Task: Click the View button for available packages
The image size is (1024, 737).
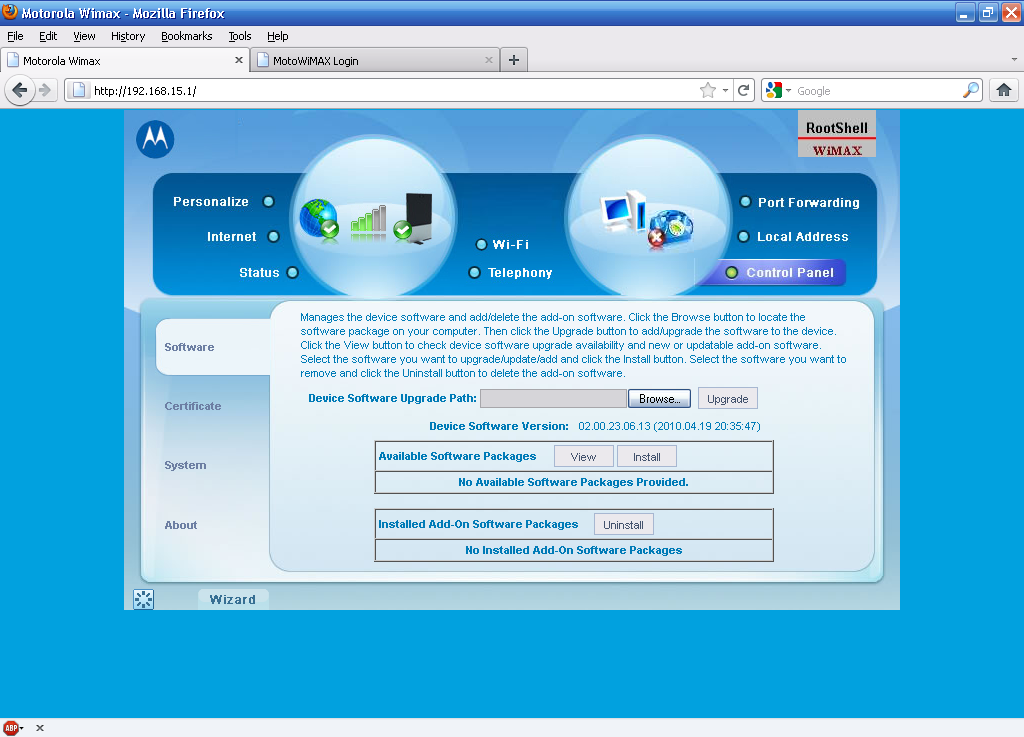Action: coord(583,456)
